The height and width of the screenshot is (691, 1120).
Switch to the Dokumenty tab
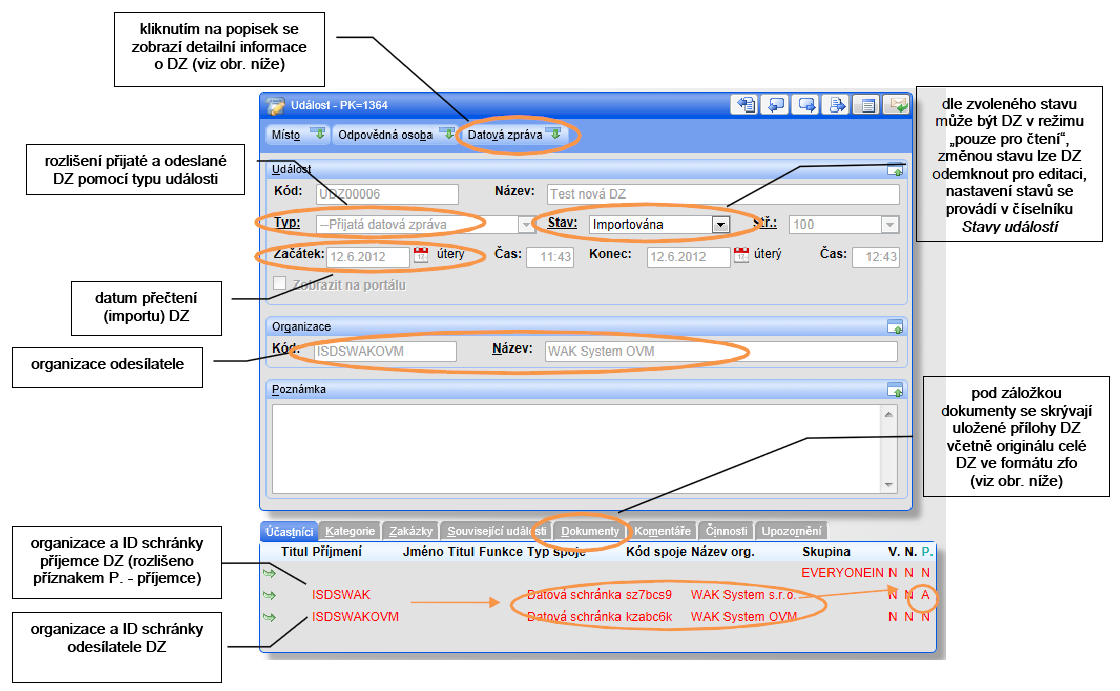pyautogui.click(x=589, y=531)
